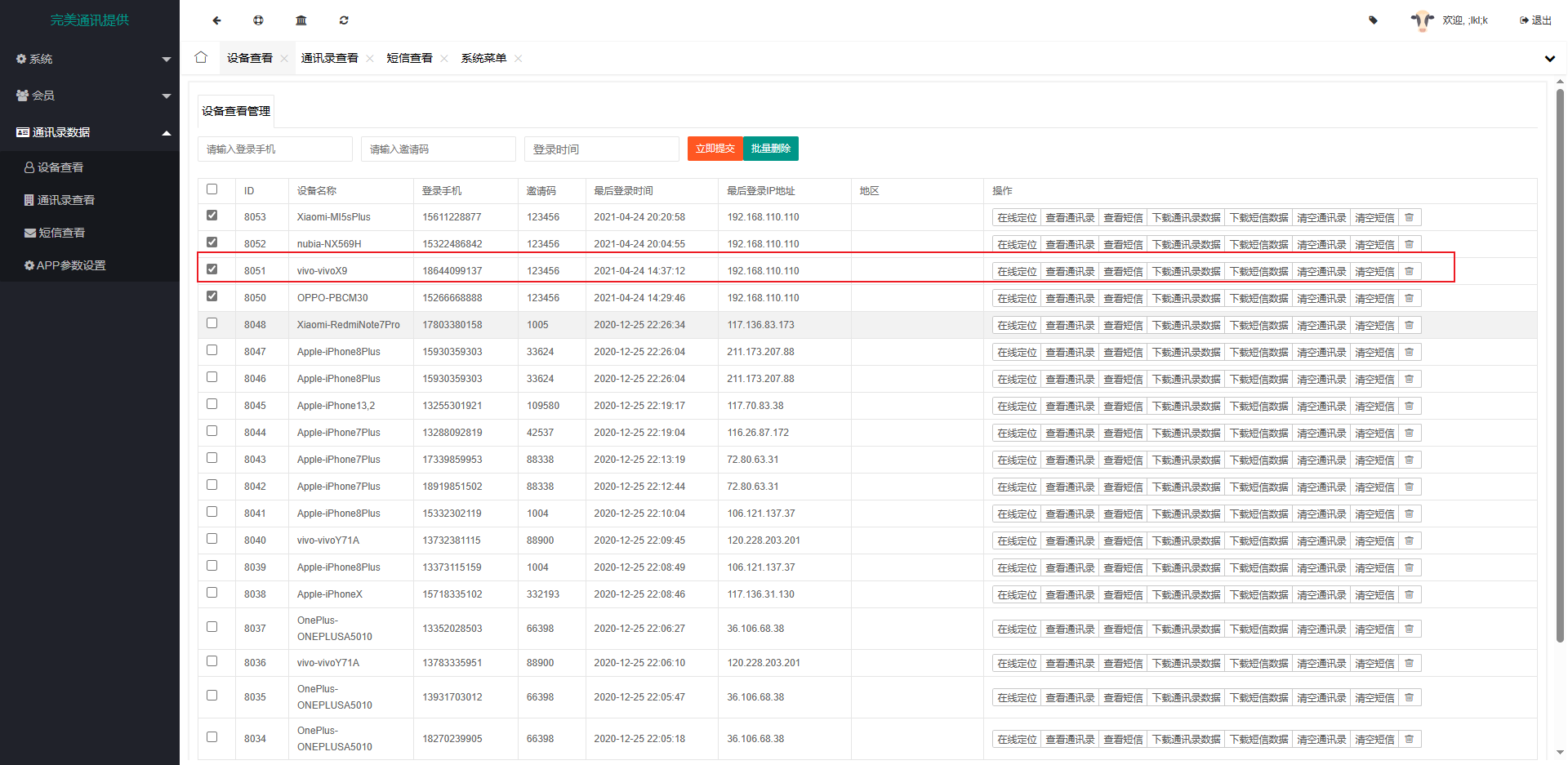Switch to the 通讯录查看 tab
Viewport: 1568px width, 765px height.
point(329,58)
